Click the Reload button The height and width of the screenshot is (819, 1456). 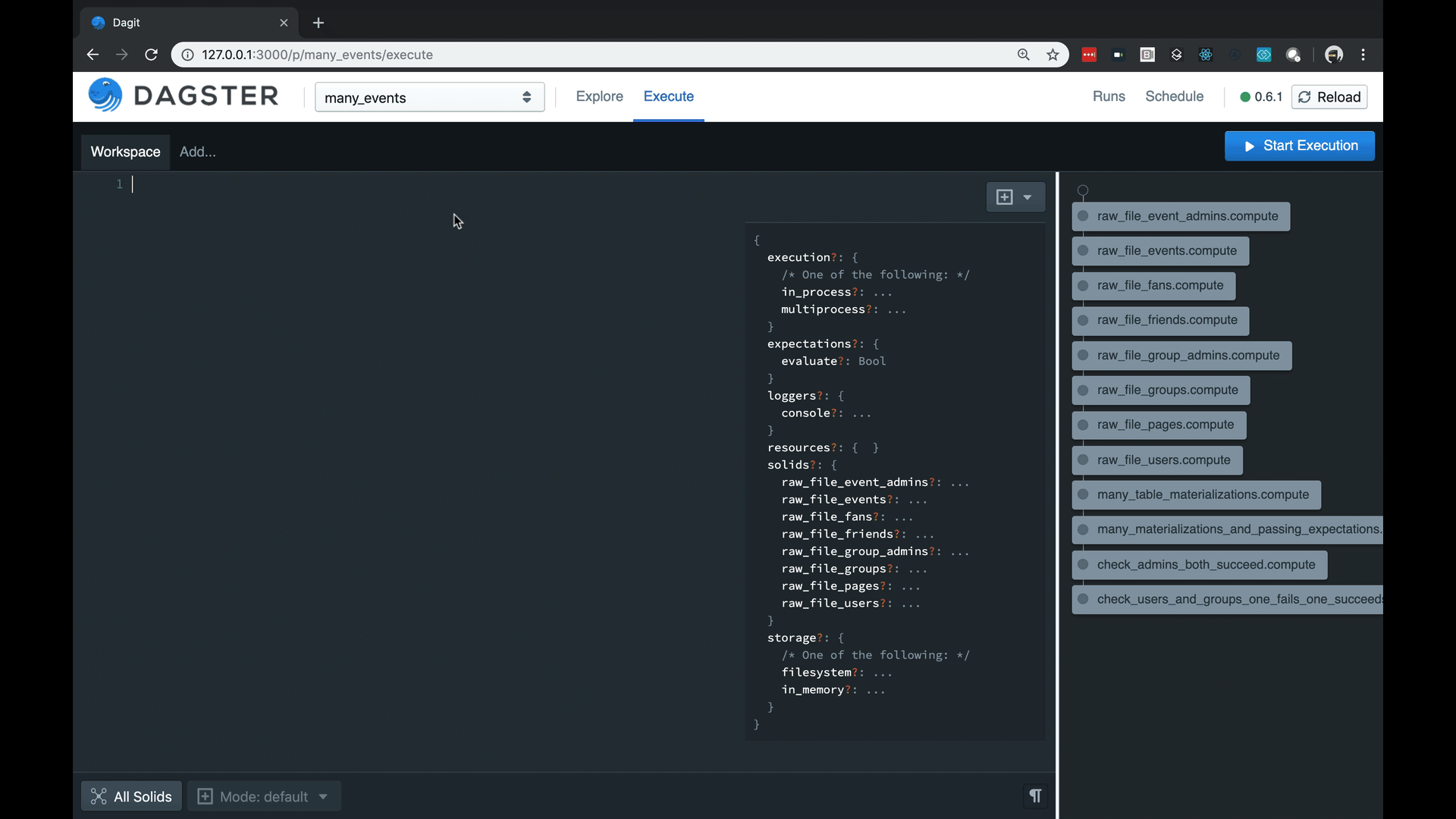pyautogui.click(x=1329, y=97)
